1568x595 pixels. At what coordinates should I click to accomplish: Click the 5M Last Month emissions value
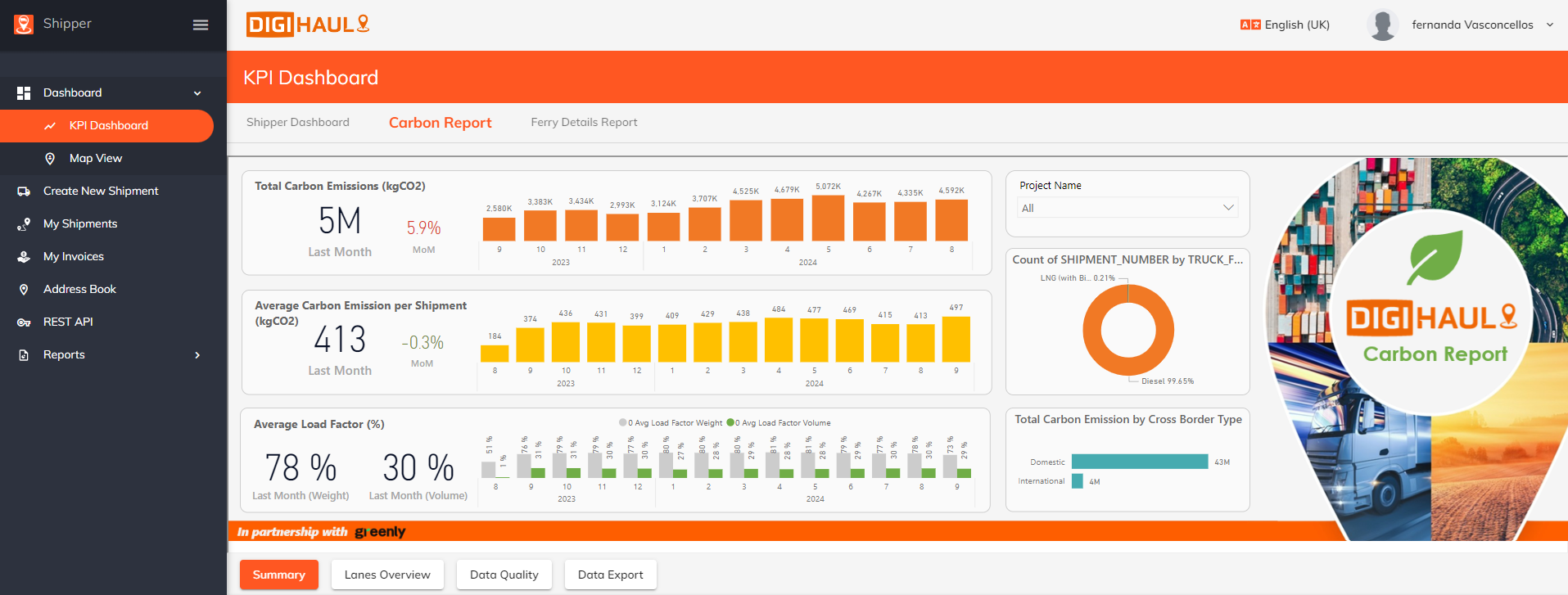tap(340, 221)
